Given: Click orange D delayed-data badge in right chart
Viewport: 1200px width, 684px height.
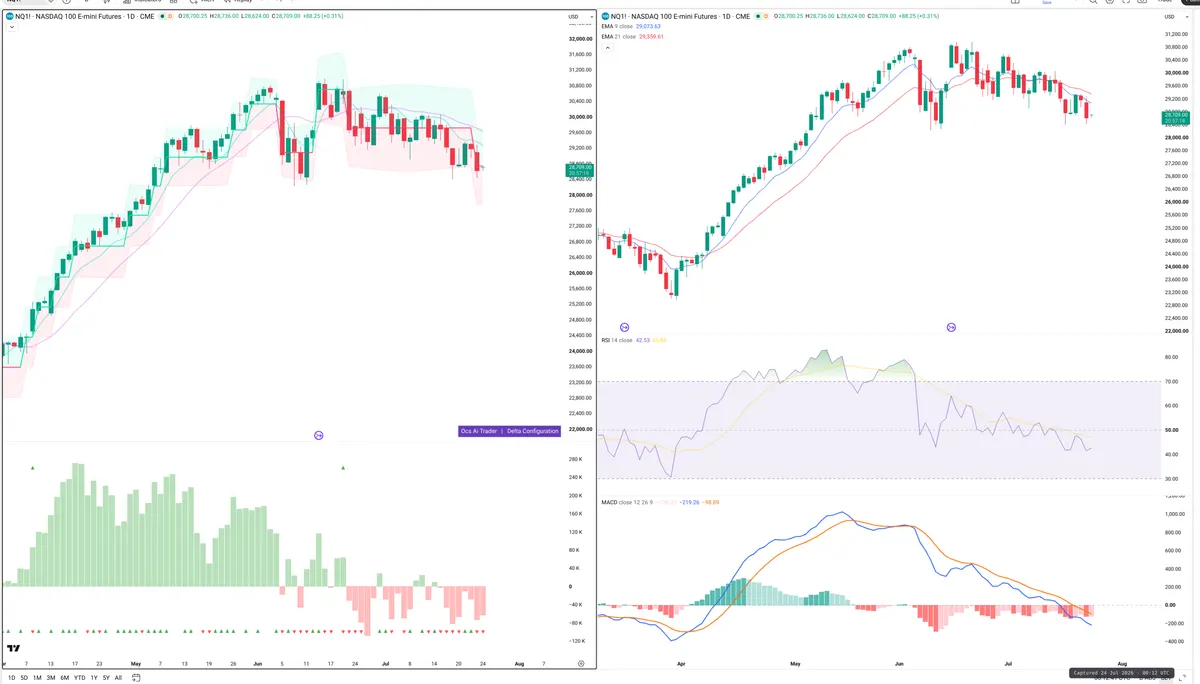Looking at the screenshot, I should (766, 17).
